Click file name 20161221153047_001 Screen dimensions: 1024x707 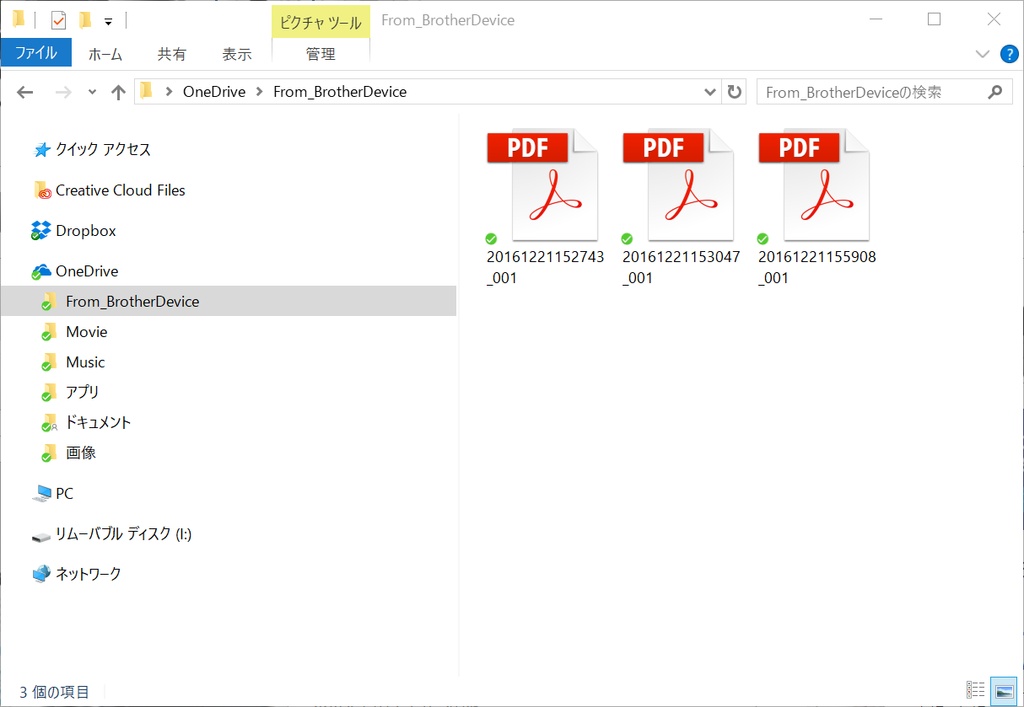pos(681,267)
